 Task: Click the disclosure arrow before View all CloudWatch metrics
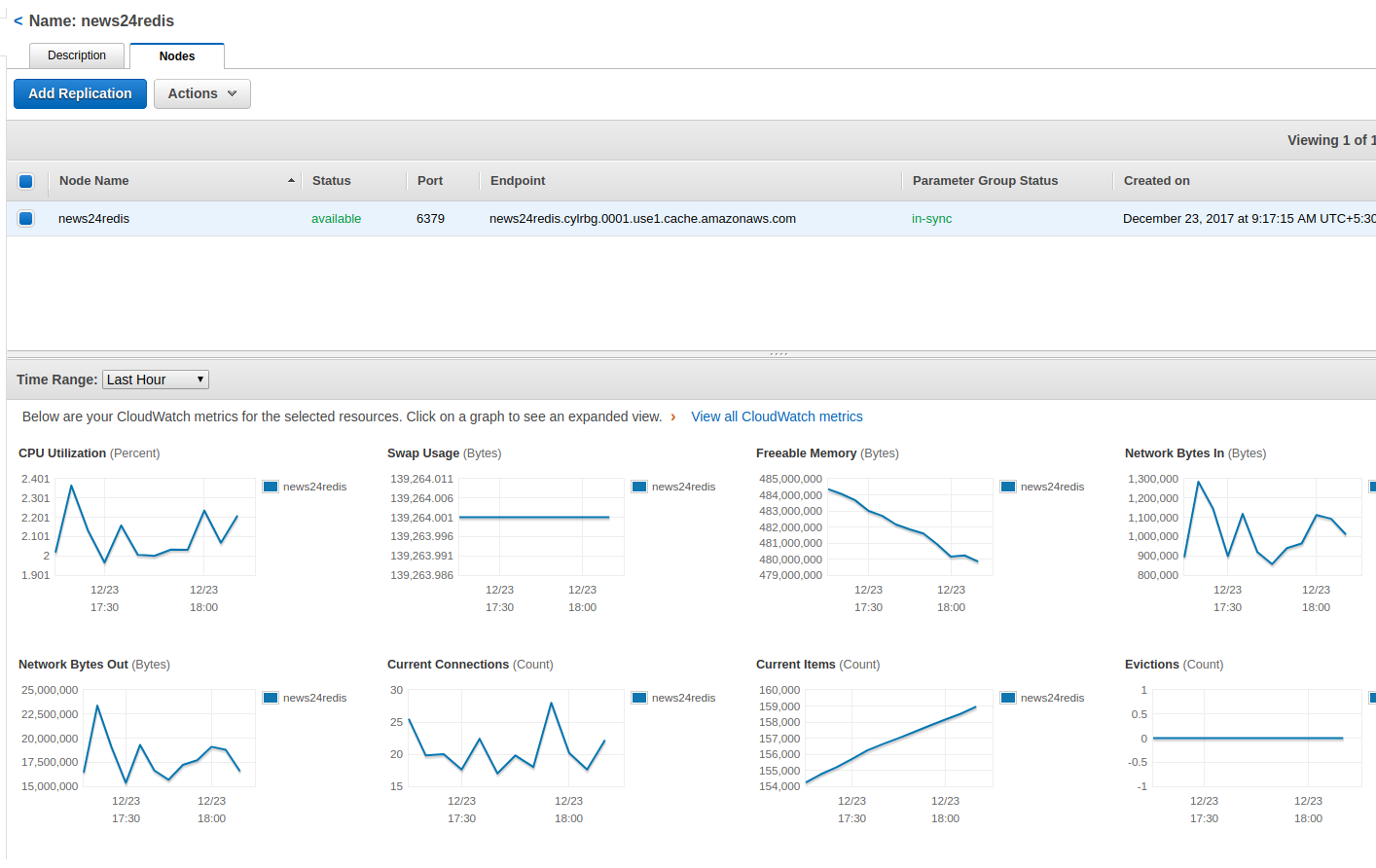673,416
